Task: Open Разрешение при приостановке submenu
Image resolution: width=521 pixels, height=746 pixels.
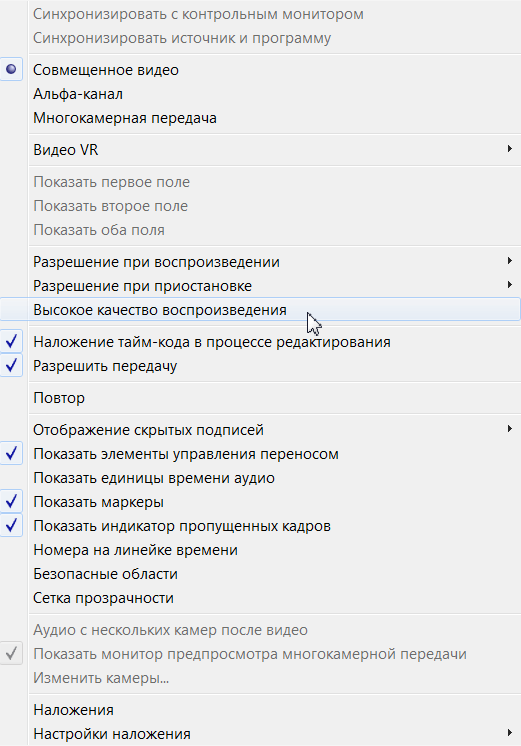Action: point(260,286)
